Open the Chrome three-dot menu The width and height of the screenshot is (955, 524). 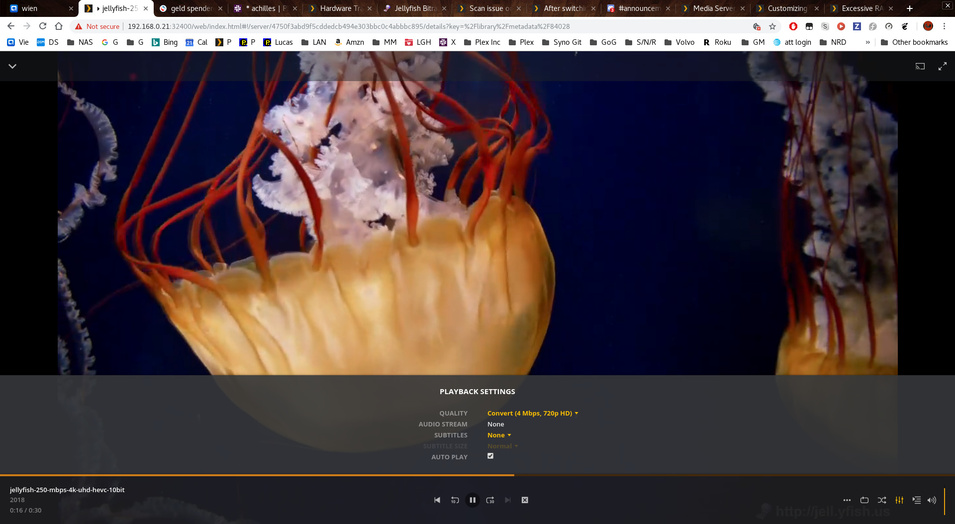pyautogui.click(x=944, y=26)
